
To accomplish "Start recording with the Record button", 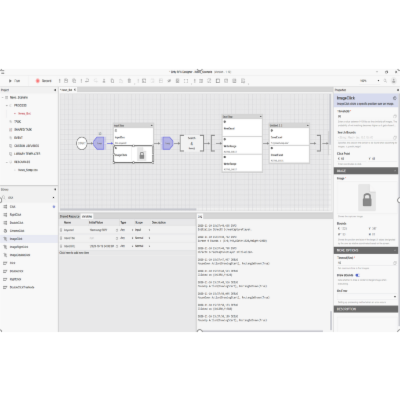I will tap(44, 81).
